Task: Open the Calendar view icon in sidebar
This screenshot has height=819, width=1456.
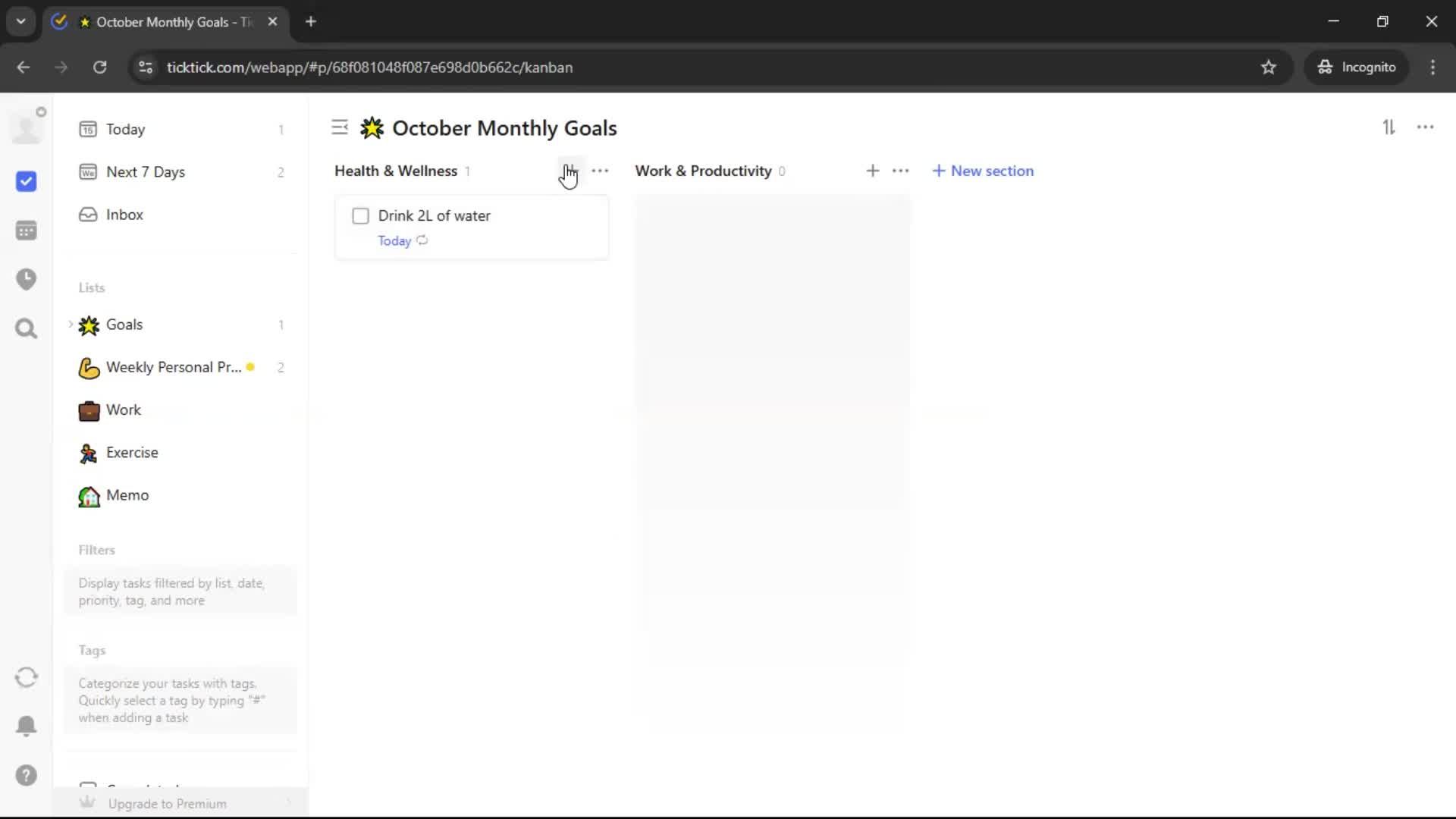Action: coord(27,231)
